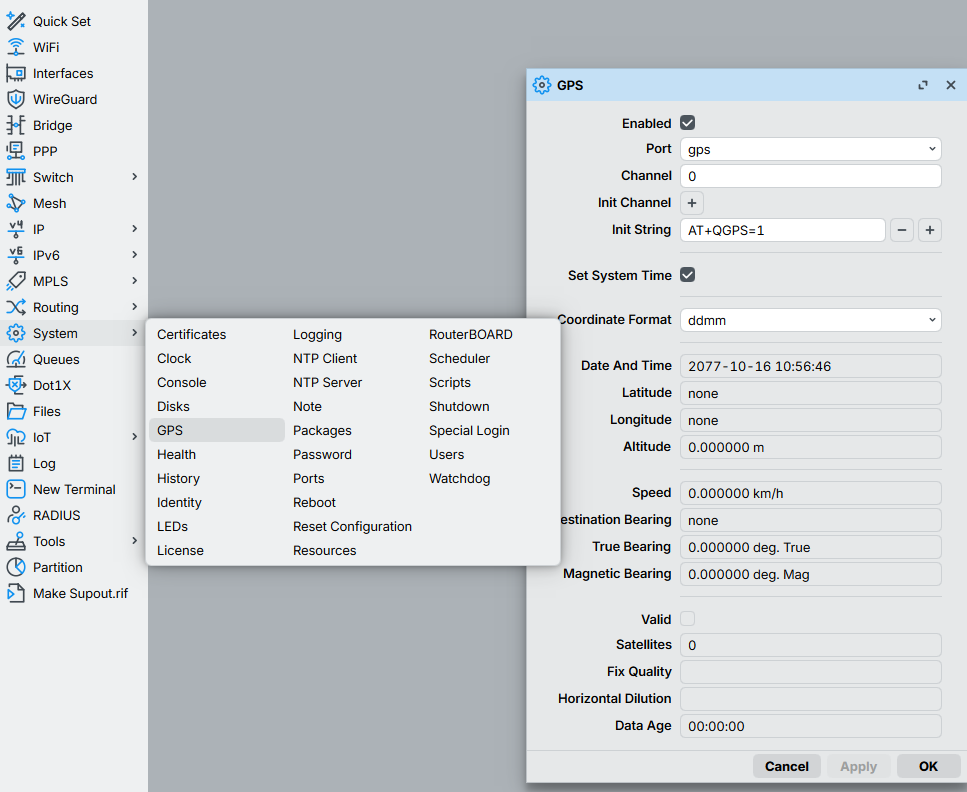Select the RADIUS icon in sidebar

pos(15,515)
